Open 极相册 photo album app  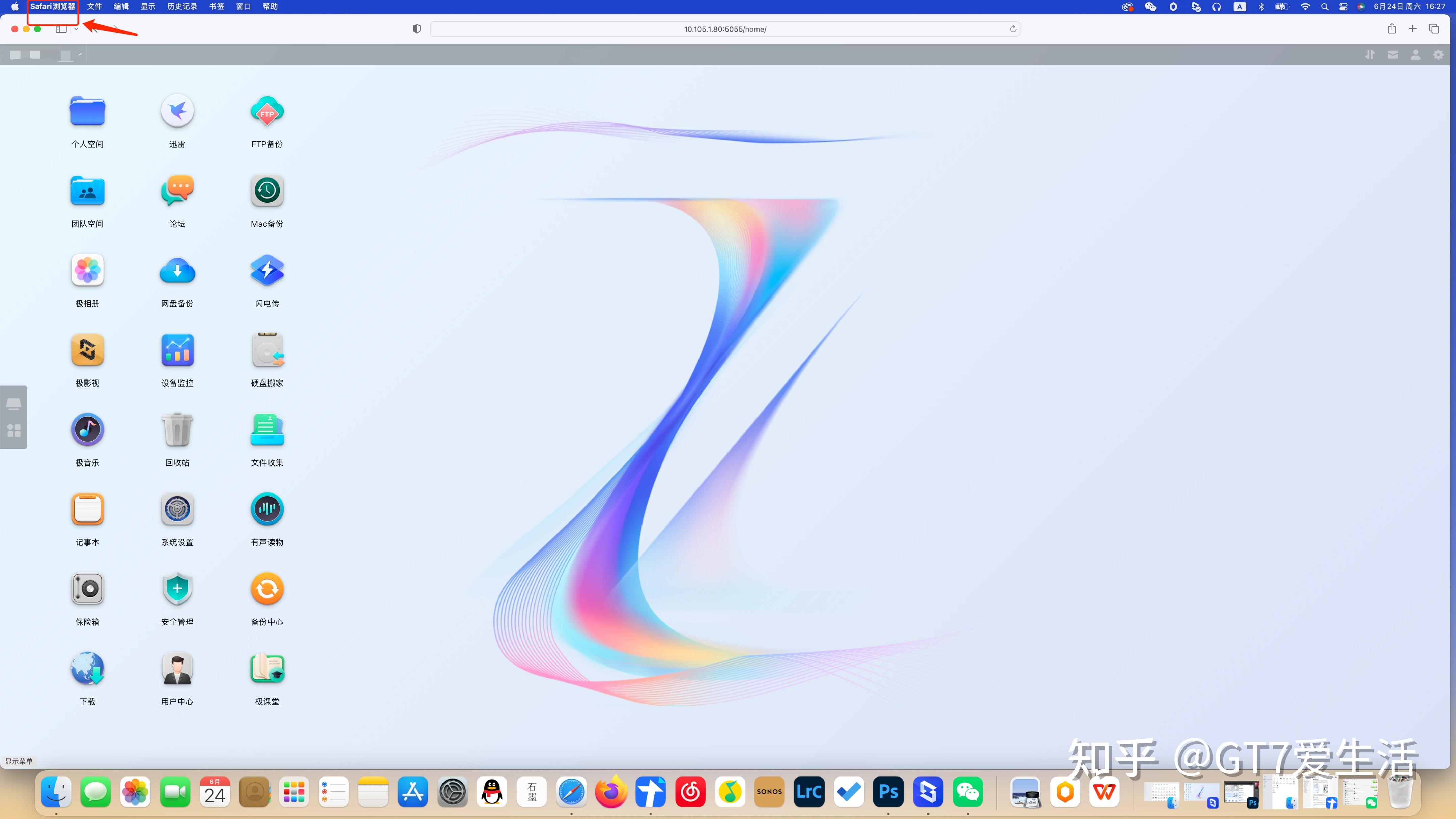[x=87, y=270]
